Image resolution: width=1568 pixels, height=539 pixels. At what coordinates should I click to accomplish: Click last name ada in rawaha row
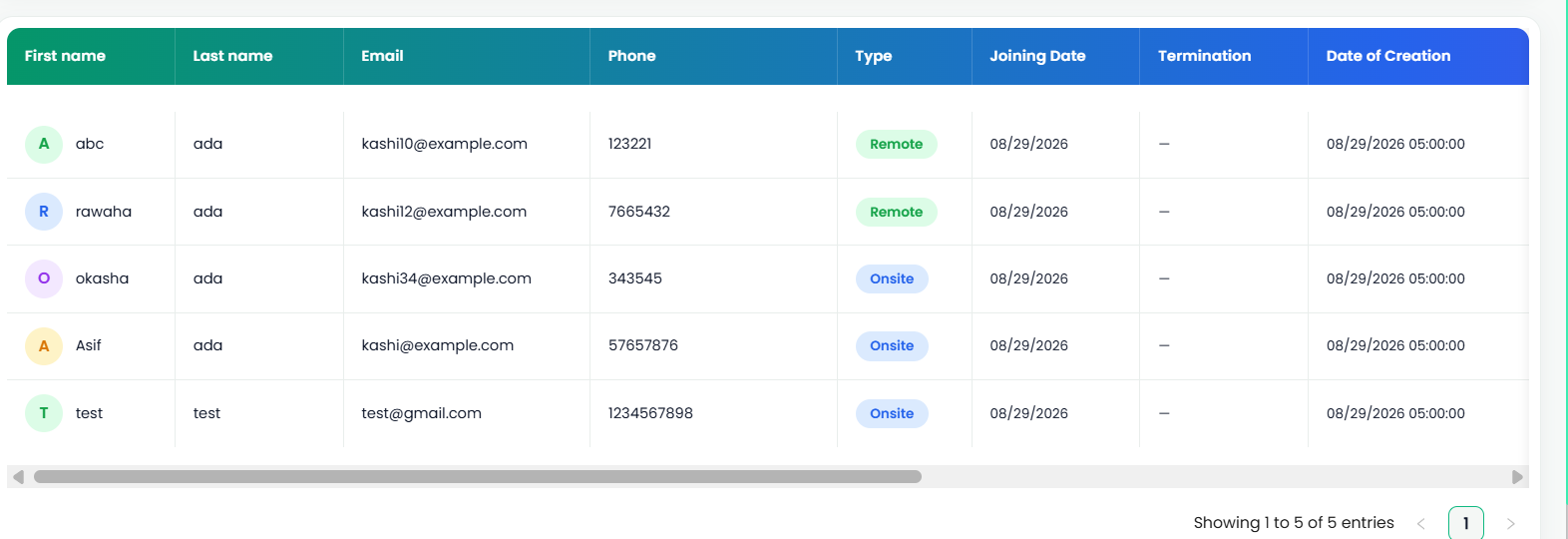pos(207,212)
